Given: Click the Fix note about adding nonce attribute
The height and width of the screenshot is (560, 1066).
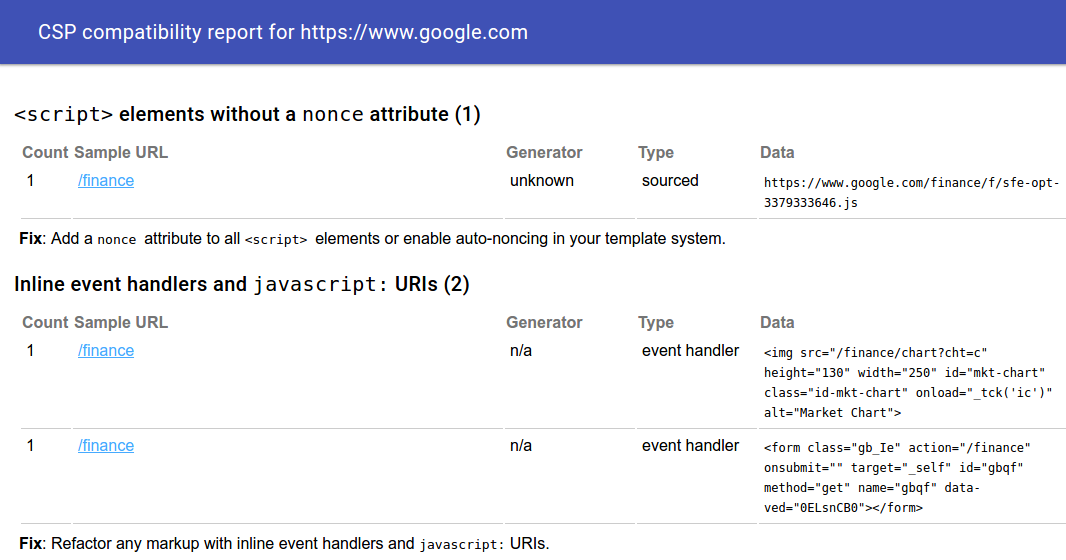Looking at the screenshot, I should point(372,239).
